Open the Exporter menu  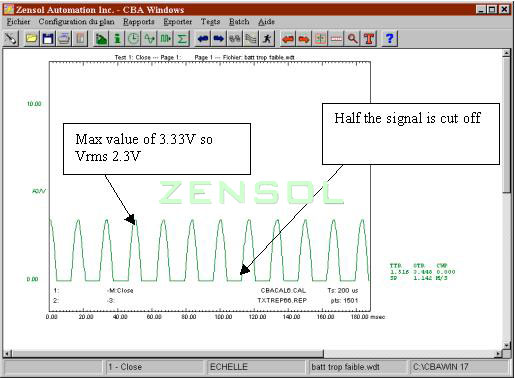(177, 22)
